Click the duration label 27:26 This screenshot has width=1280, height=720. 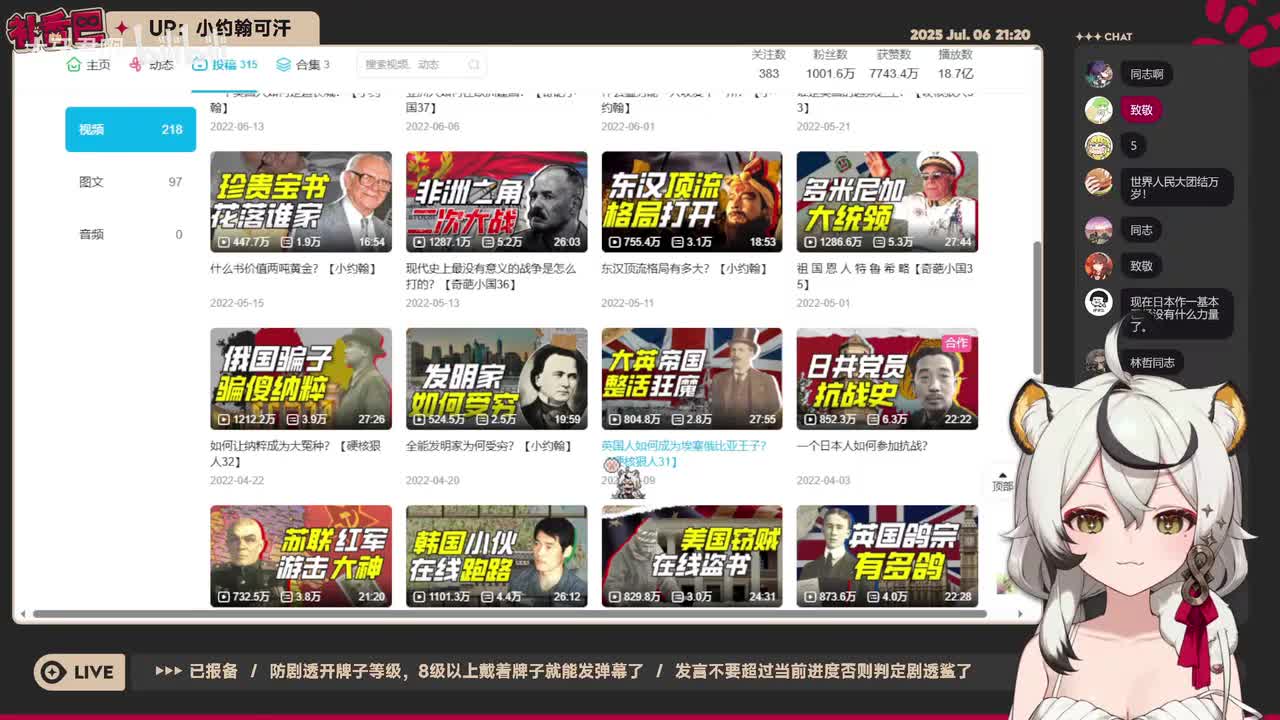click(x=371, y=420)
